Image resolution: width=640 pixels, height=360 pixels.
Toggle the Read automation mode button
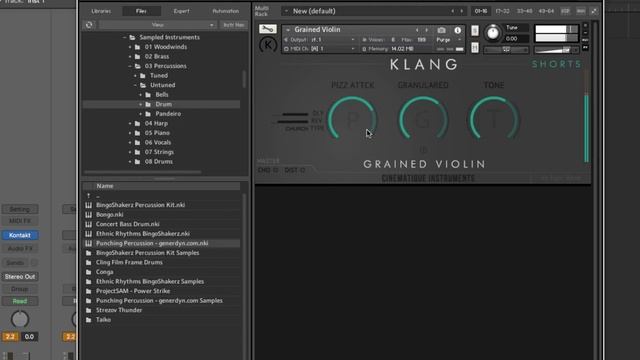coord(20,301)
